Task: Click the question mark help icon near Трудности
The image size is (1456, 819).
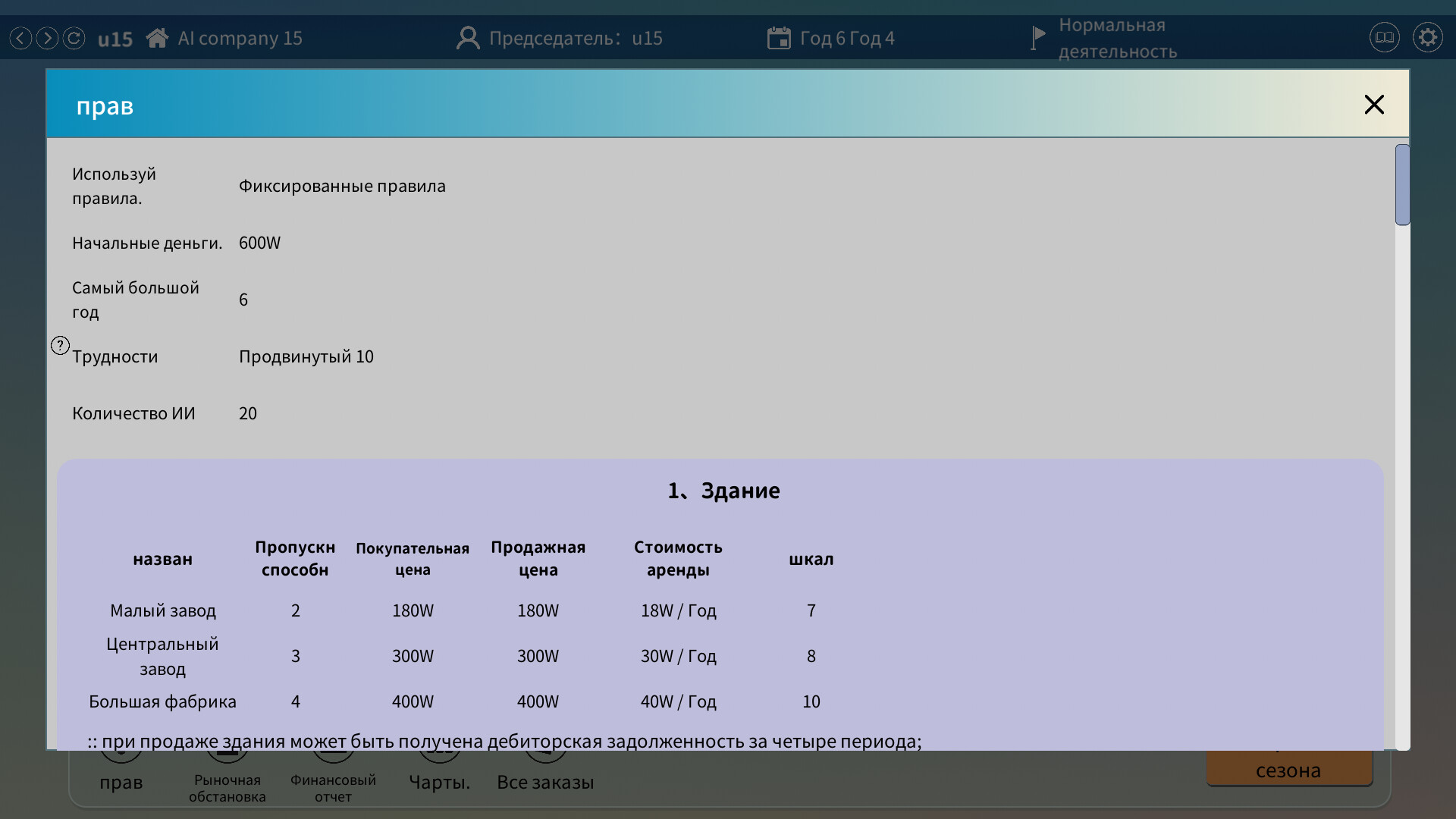Action: point(60,346)
